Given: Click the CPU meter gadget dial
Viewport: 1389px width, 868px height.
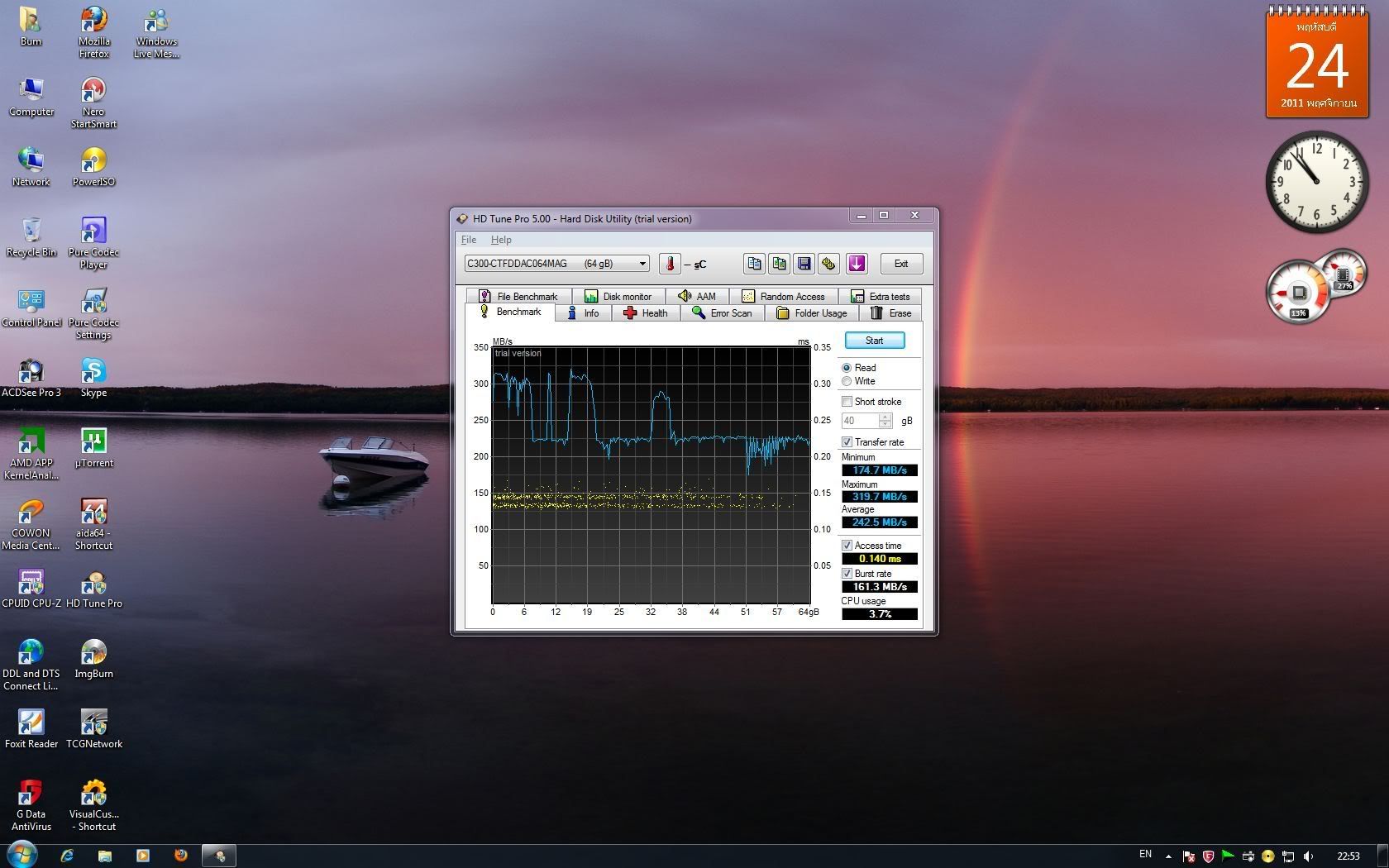Looking at the screenshot, I should (x=1299, y=292).
